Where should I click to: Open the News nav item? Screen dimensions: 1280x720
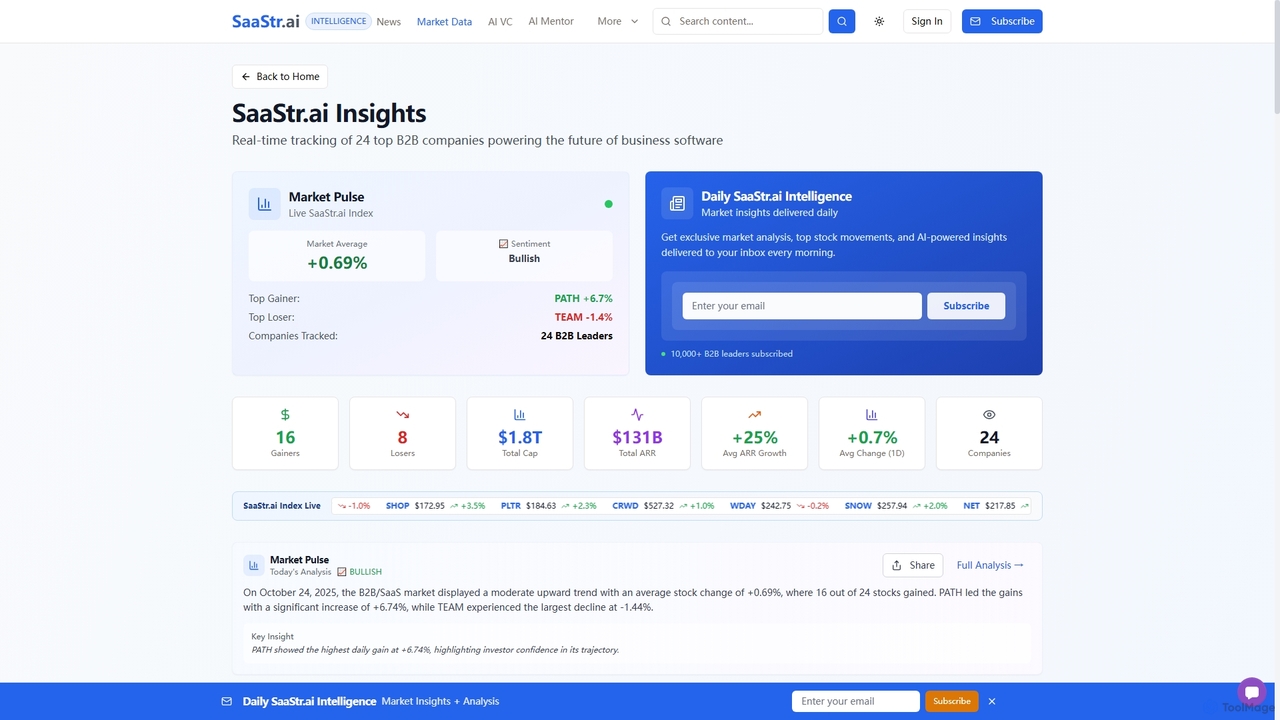(389, 21)
